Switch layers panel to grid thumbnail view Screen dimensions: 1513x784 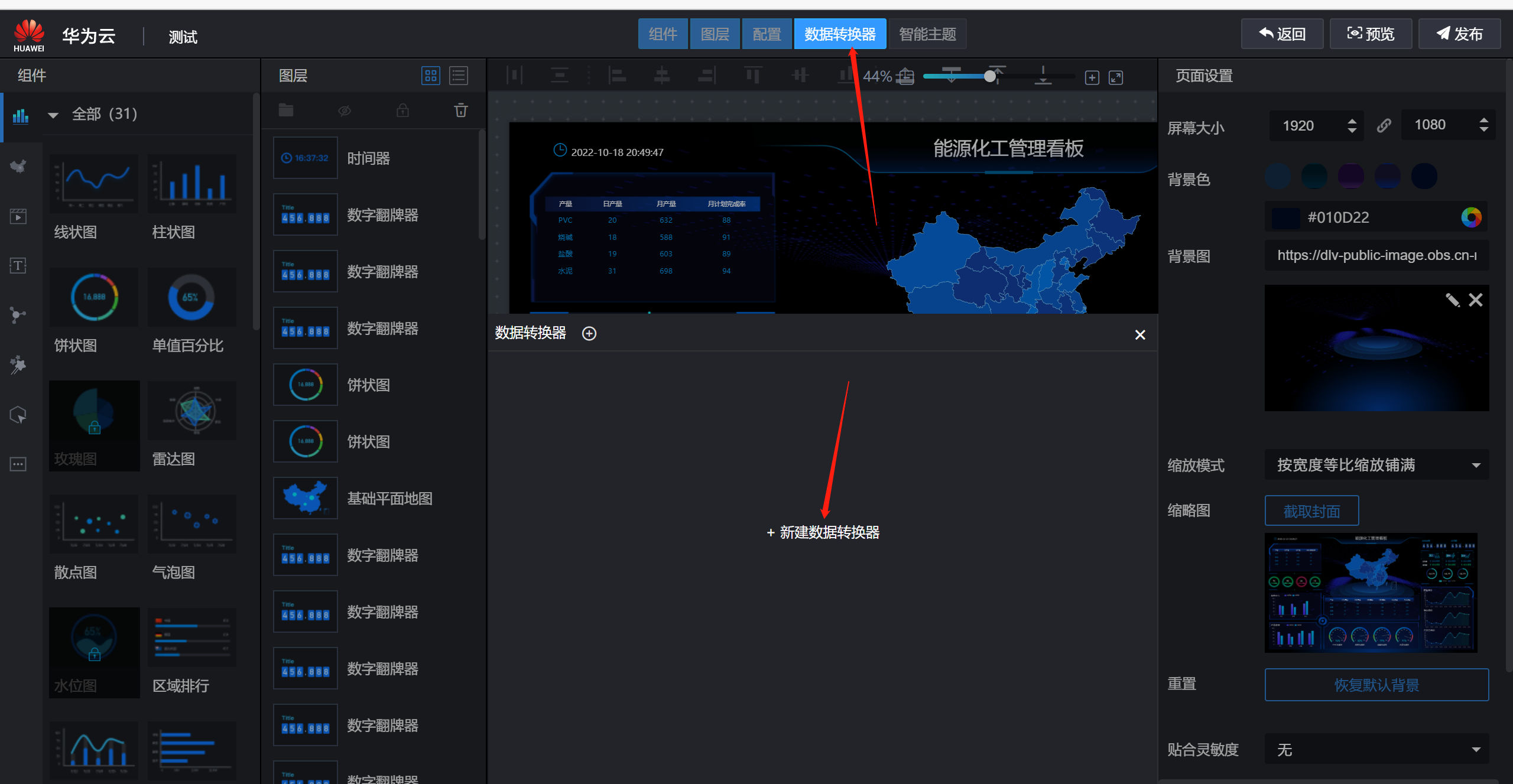point(430,76)
